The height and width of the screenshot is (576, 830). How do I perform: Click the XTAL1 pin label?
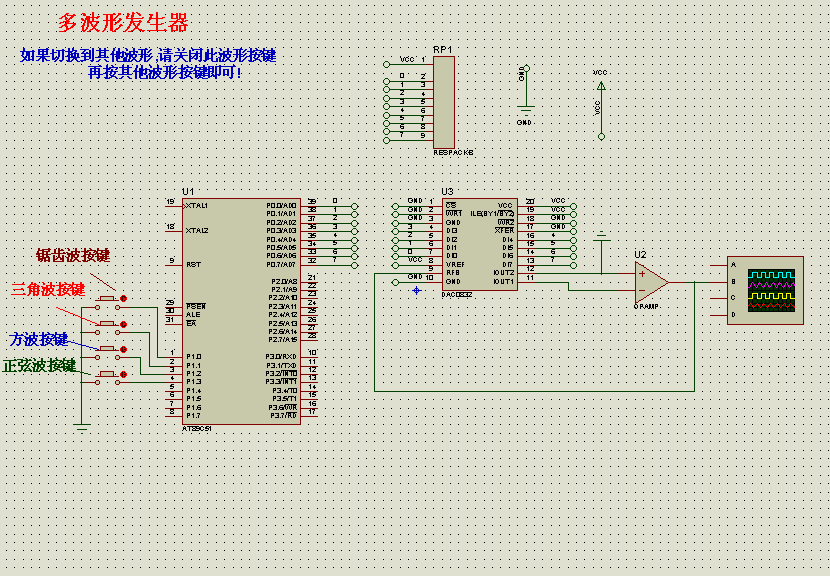tap(196, 205)
